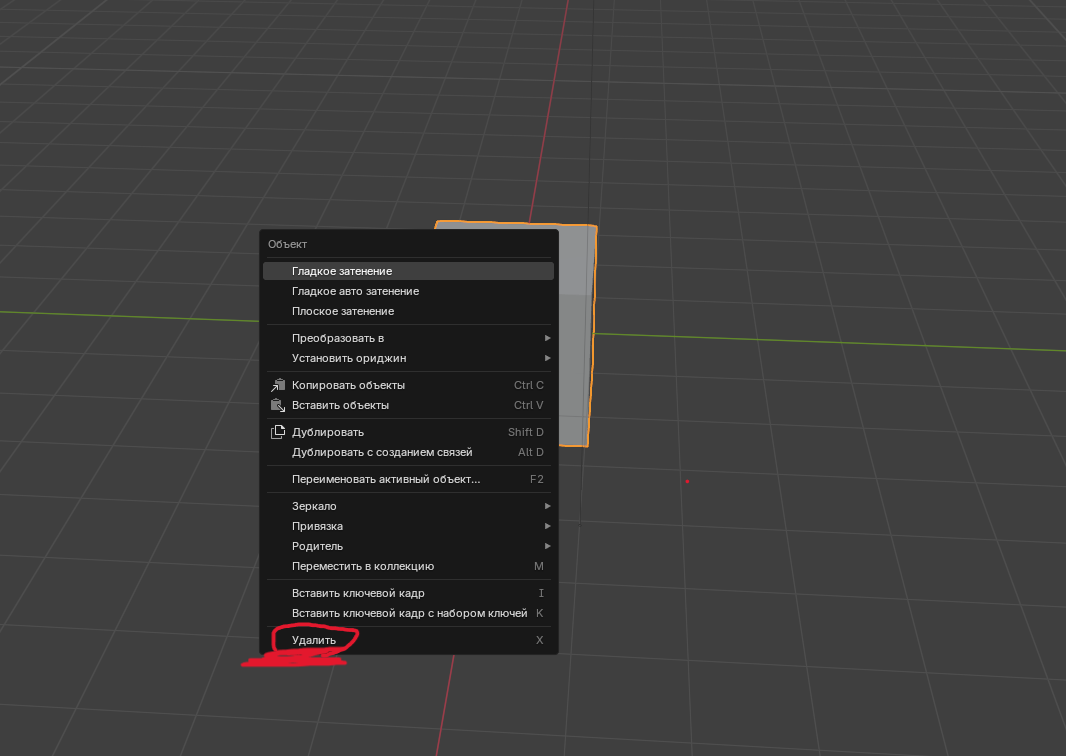This screenshot has height=756, width=1066.
Task: Select Гладкое авто затенение option
Action: click(408, 291)
